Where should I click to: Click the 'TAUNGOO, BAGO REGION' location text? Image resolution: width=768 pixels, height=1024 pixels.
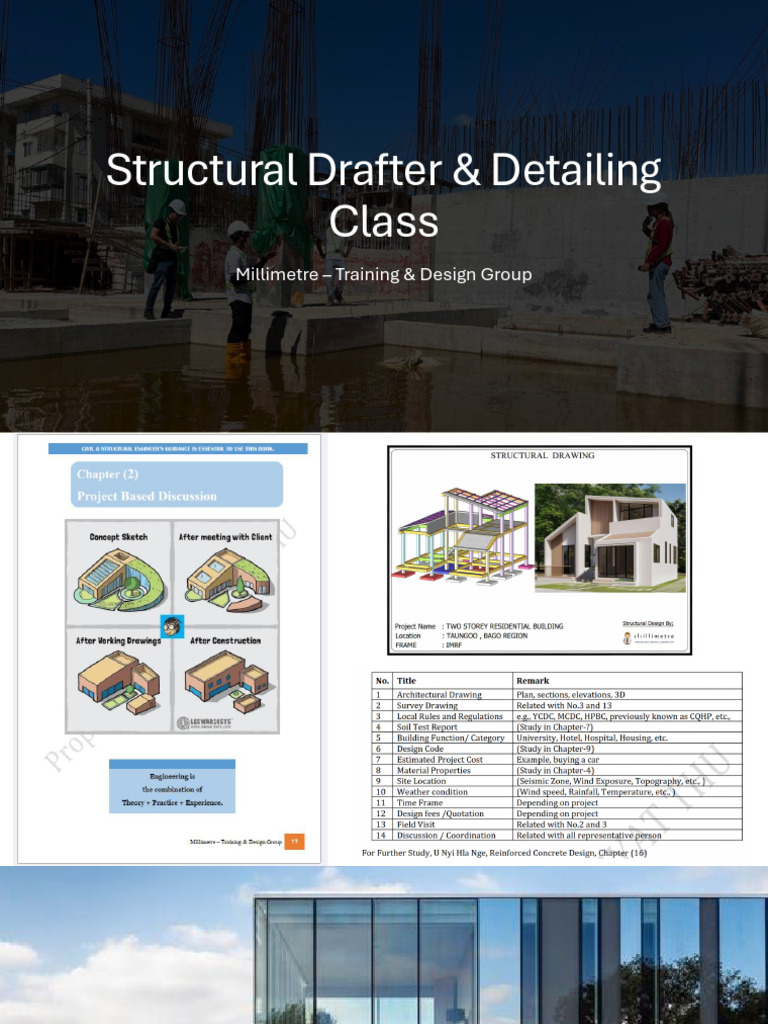(487, 635)
